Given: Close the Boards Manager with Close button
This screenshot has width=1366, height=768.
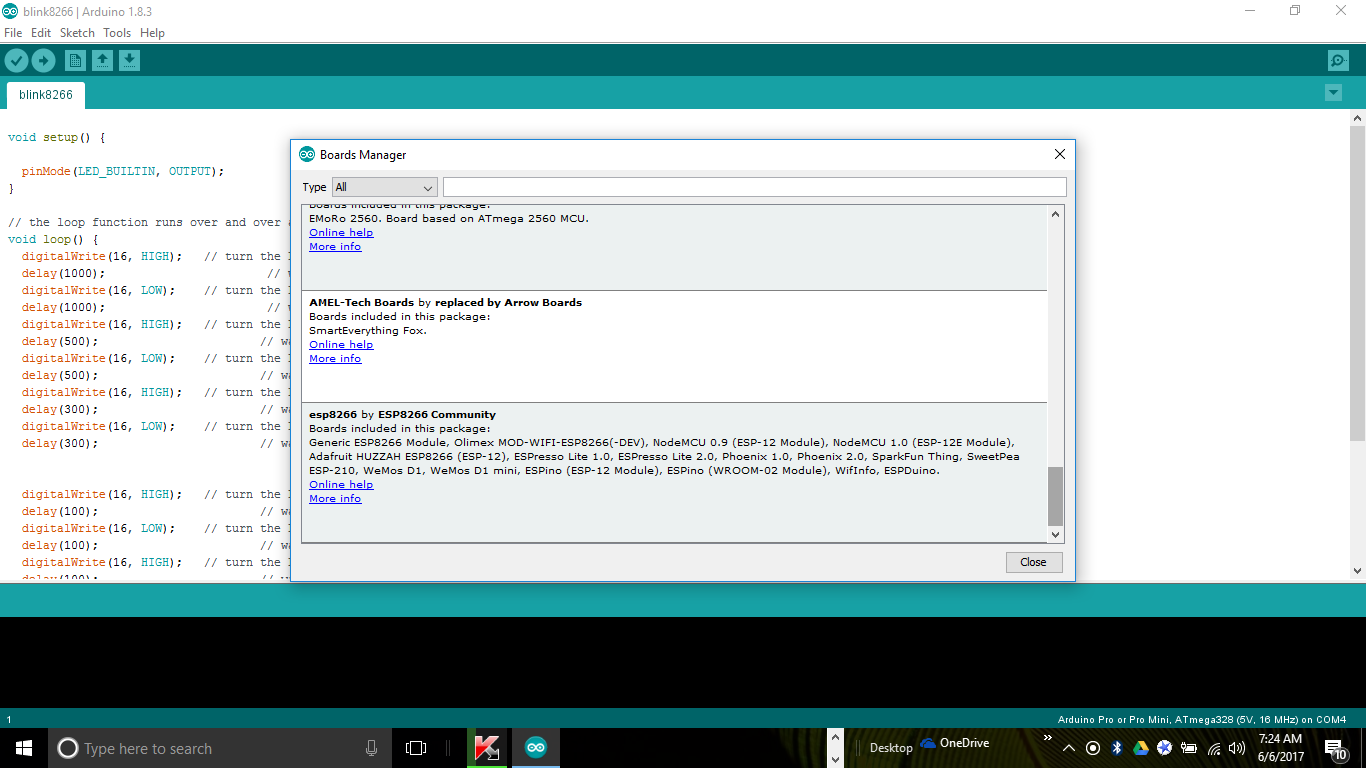Looking at the screenshot, I should (x=1034, y=562).
